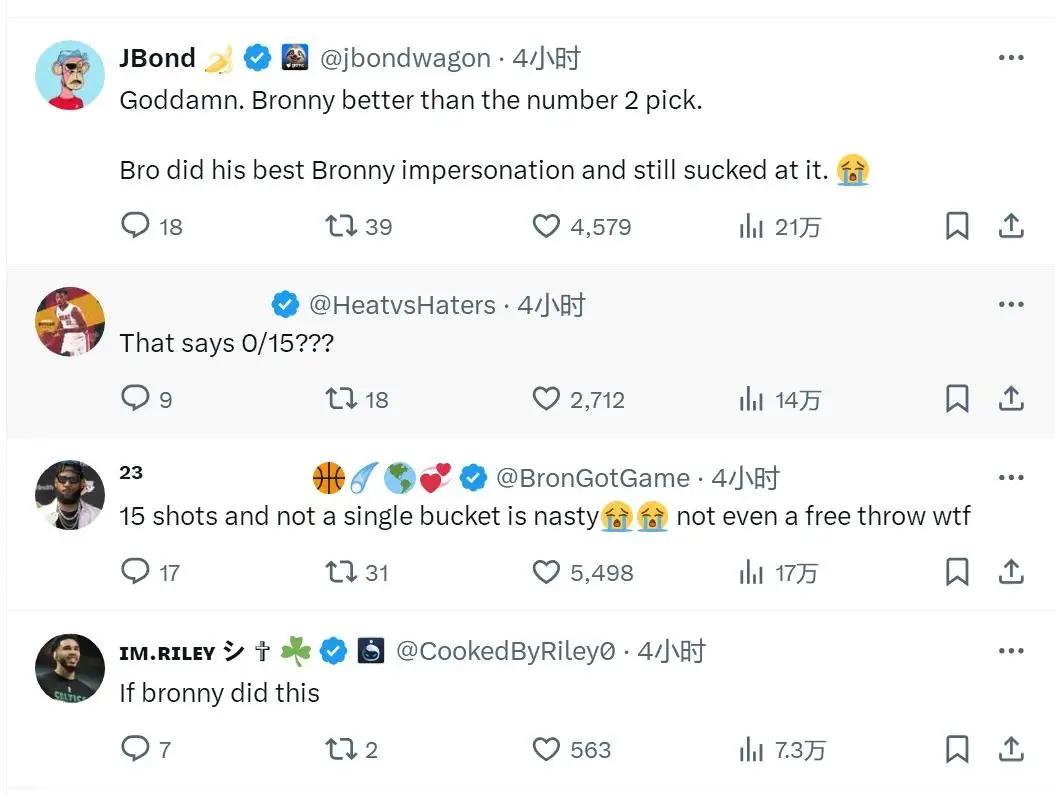This screenshot has width=1055, height=796.
Task: Open @jbondwagon profile link
Action: tap(405, 59)
